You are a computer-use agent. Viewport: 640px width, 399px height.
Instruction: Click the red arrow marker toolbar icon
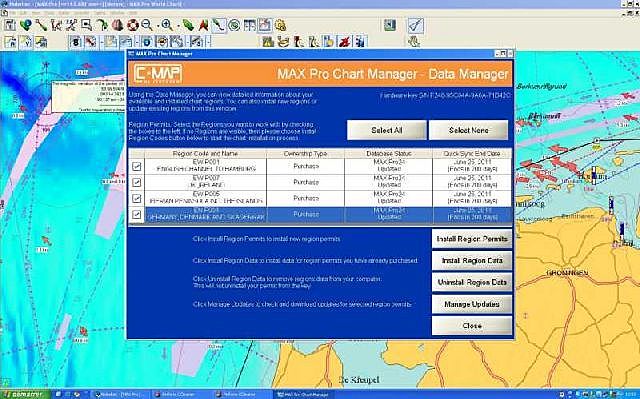203,25
